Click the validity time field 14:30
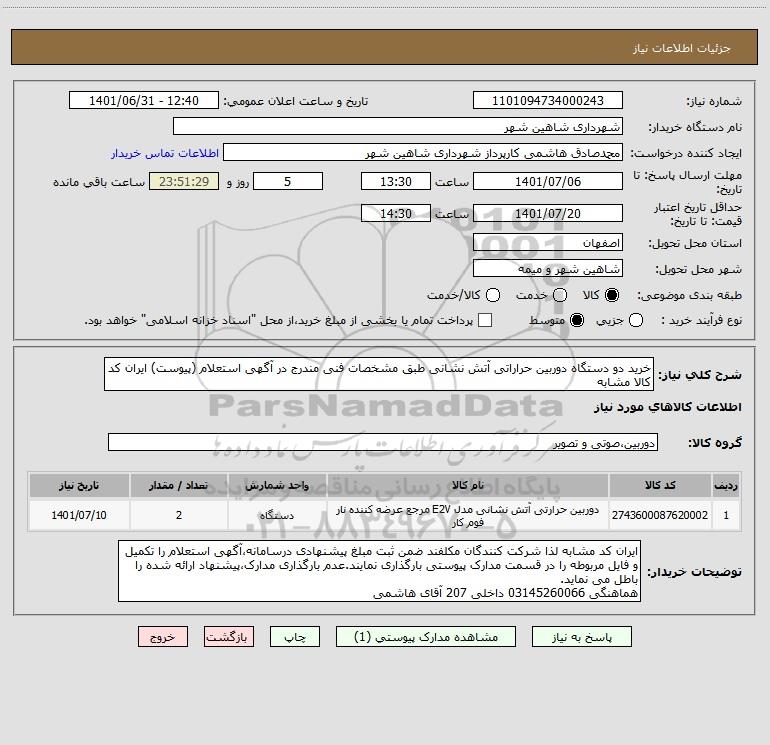This screenshot has height=745, width=770. pyautogui.click(x=396, y=214)
